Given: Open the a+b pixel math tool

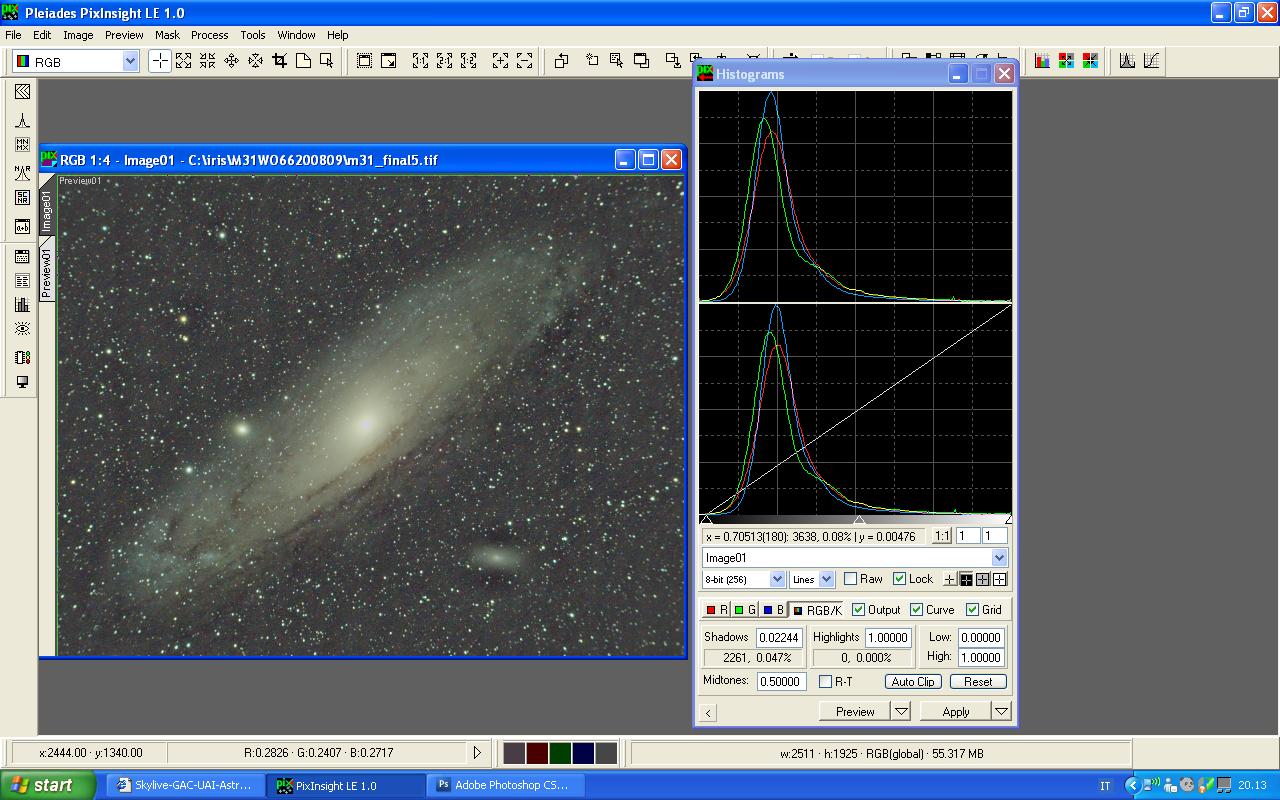Looking at the screenshot, I should (22, 227).
